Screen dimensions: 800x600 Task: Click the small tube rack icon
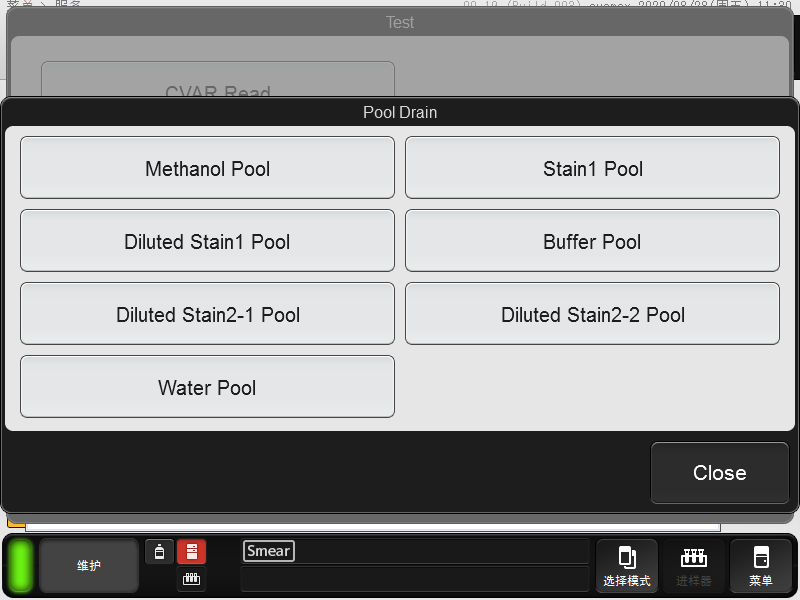[x=191, y=579]
